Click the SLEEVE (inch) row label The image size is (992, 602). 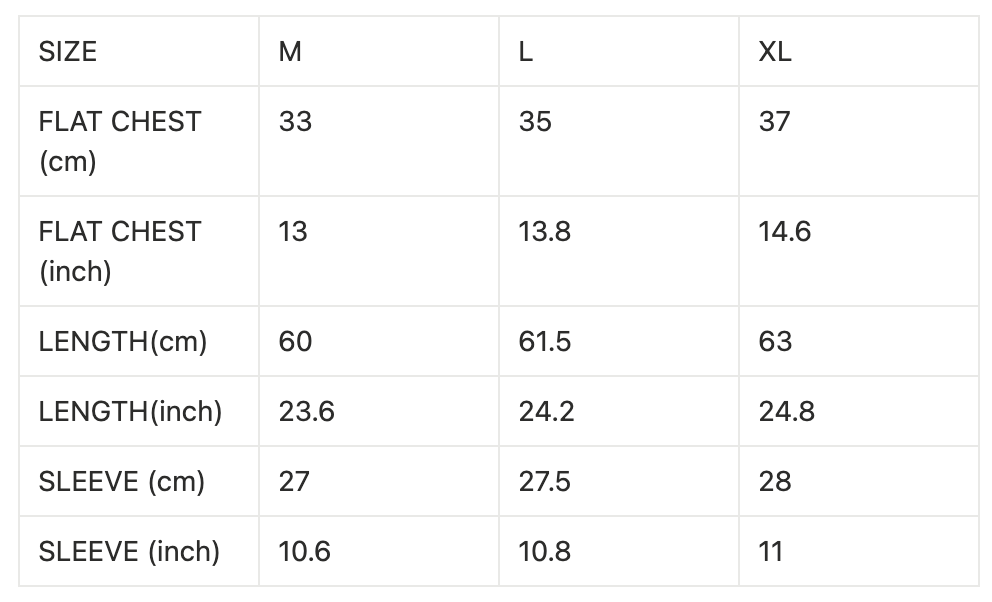click(129, 552)
